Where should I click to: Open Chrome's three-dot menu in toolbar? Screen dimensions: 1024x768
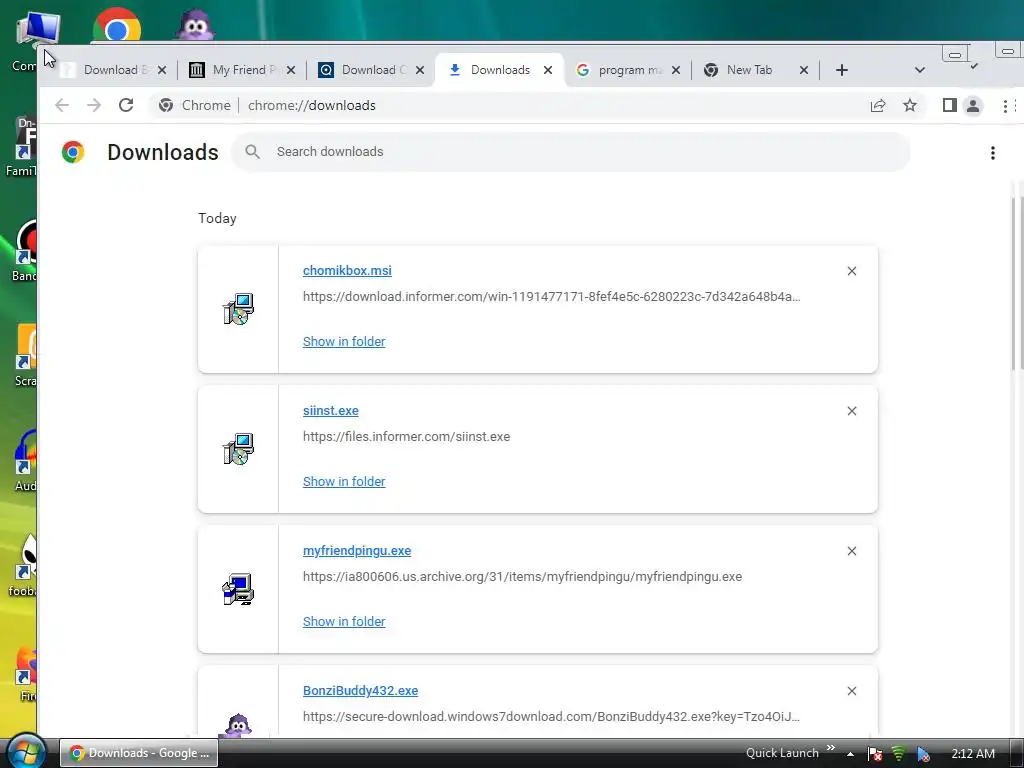(x=1005, y=105)
